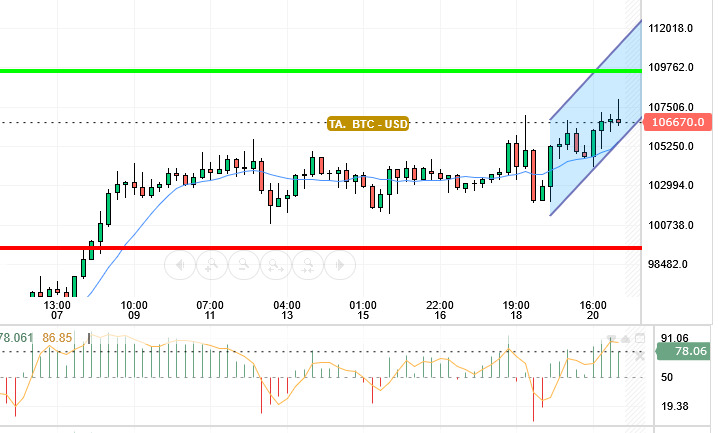
Task: Click the 107506.0 price axis label
Action: (x=671, y=107)
